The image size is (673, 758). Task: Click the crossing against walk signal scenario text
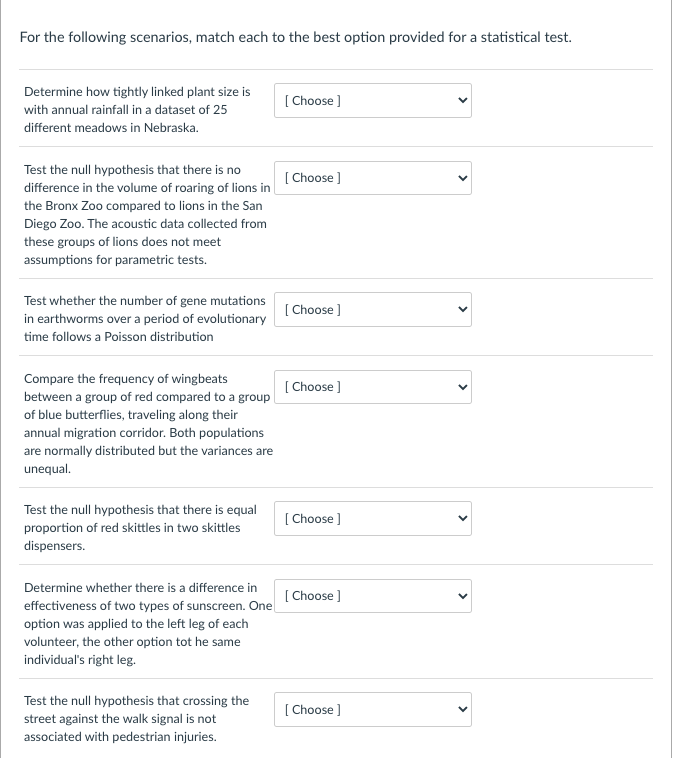(136, 718)
